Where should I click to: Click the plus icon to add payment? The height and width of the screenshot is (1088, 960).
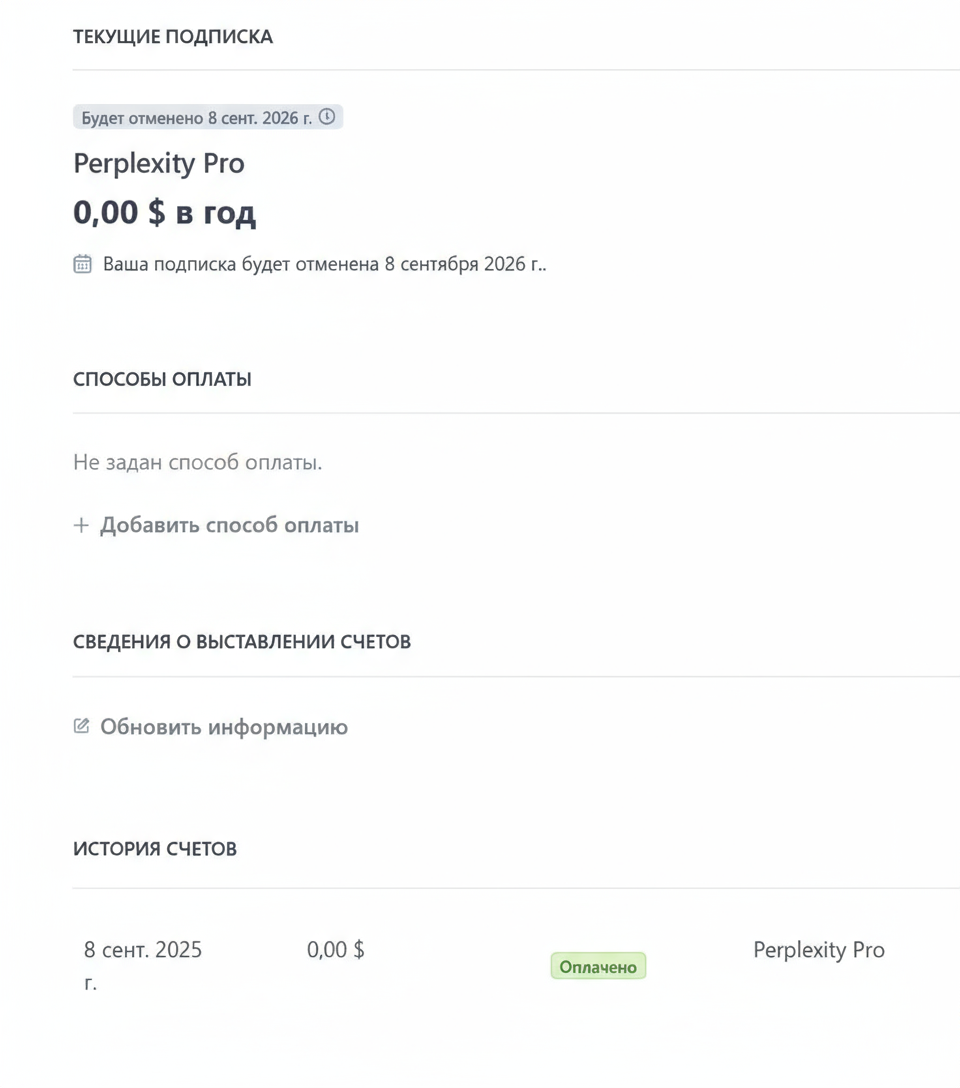(82, 525)
